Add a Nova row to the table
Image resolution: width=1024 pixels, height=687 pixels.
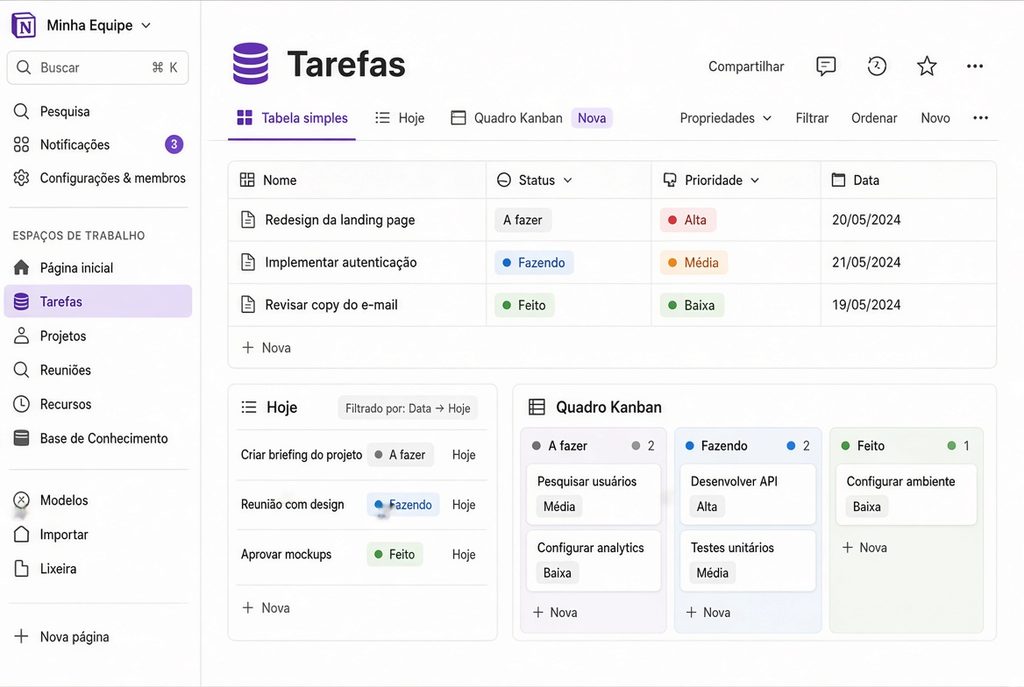click(x=266, y=347)
